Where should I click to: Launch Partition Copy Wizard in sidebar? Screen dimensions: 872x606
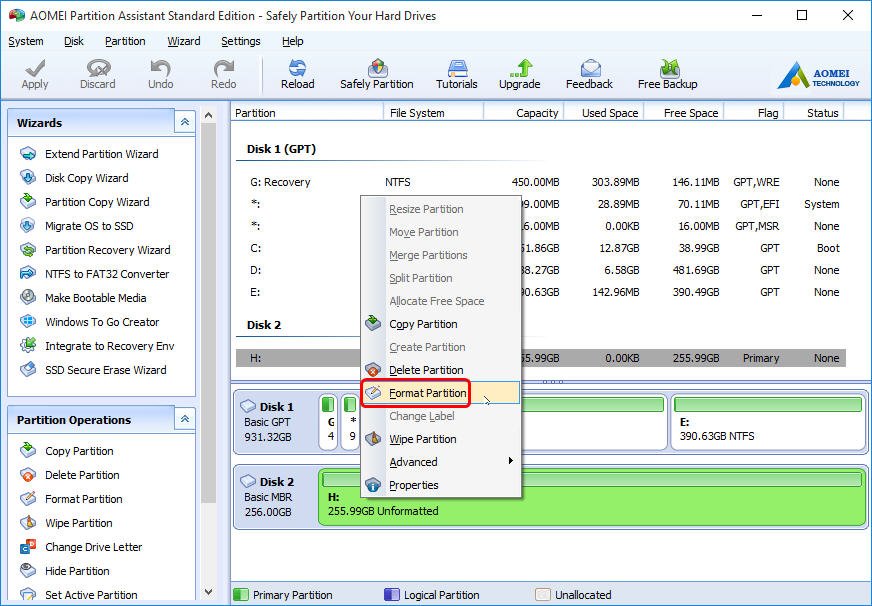85,202
